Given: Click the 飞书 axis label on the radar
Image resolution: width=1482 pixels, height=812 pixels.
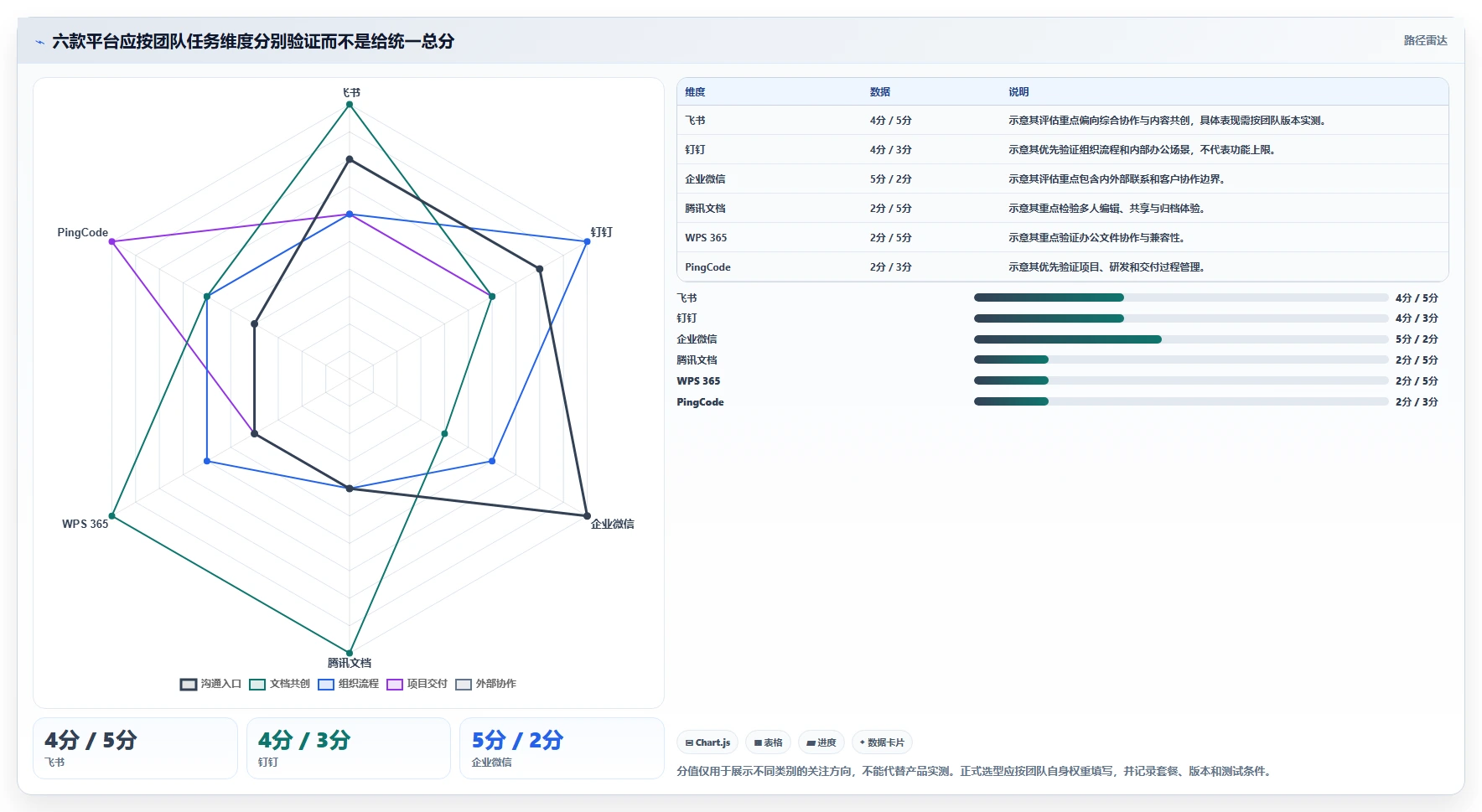Looking at the screenshot, I should point(350,92).
